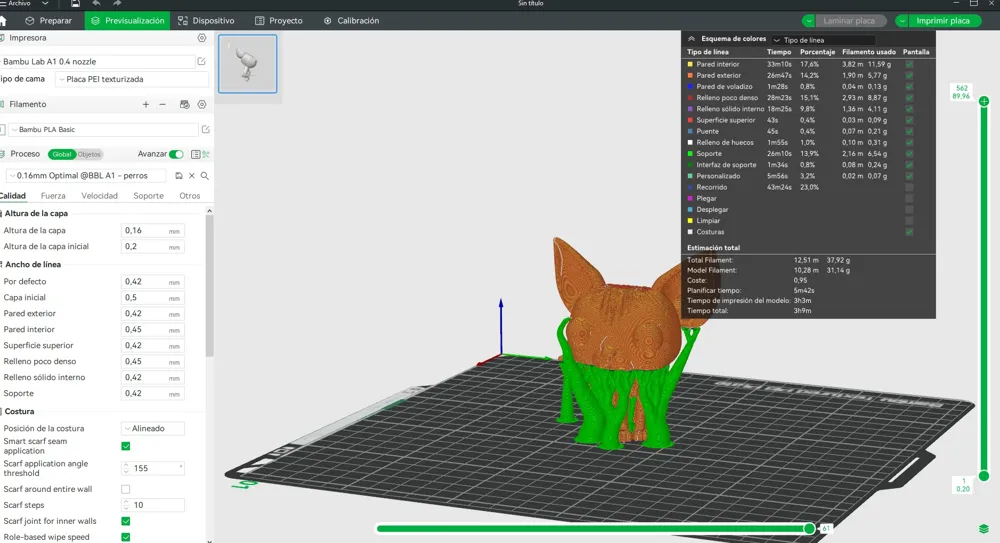Screen dimensions: 1000x543
Task: Click the filament color slot box
Action: tap(2, 130)
